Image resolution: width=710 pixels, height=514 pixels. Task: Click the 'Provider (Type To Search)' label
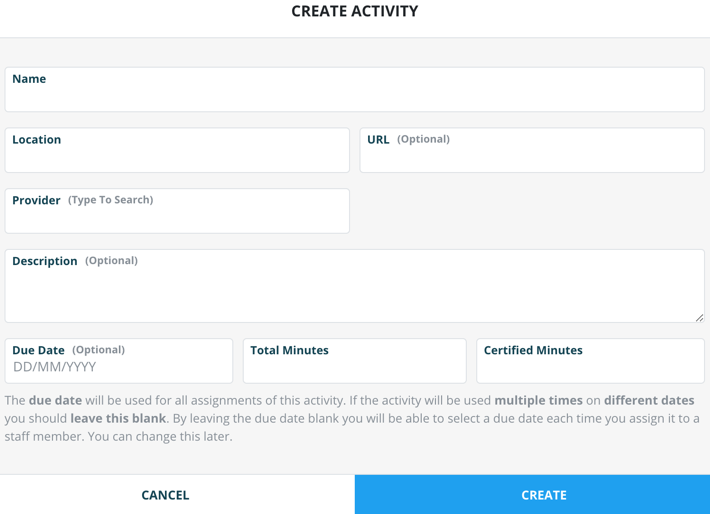click(82, 200)
